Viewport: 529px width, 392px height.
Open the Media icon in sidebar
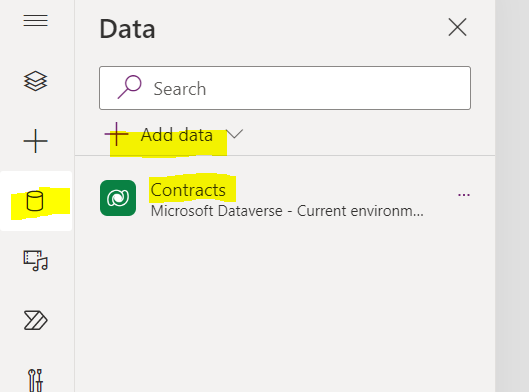click(35, 260)
